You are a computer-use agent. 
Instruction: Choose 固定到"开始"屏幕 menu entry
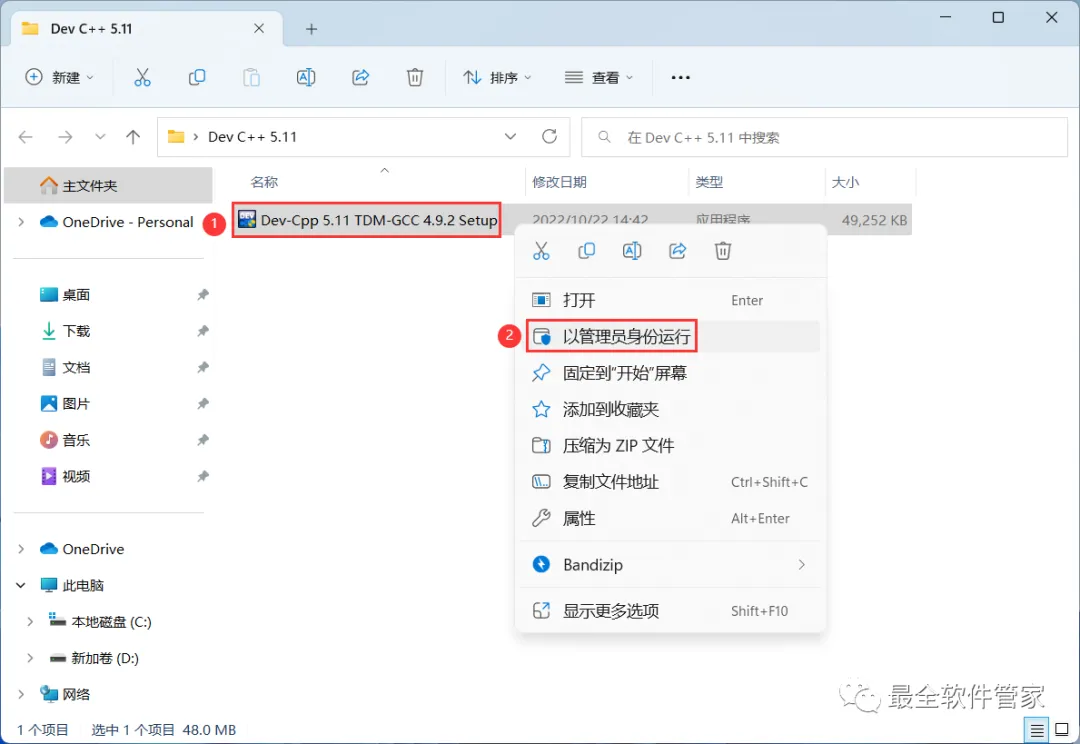pyautogui.click(x=670, y=373)
